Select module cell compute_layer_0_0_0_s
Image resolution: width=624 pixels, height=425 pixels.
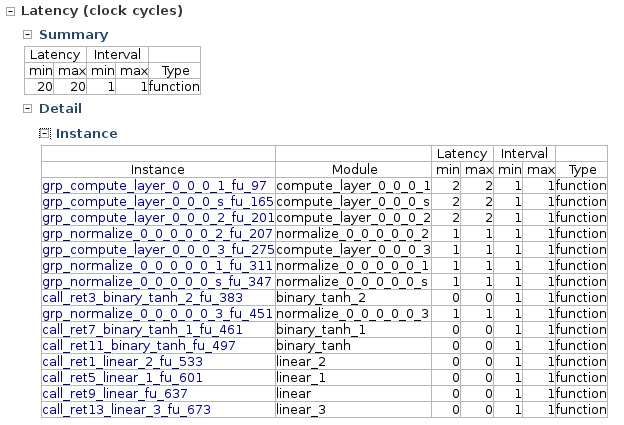pos(353,202)
